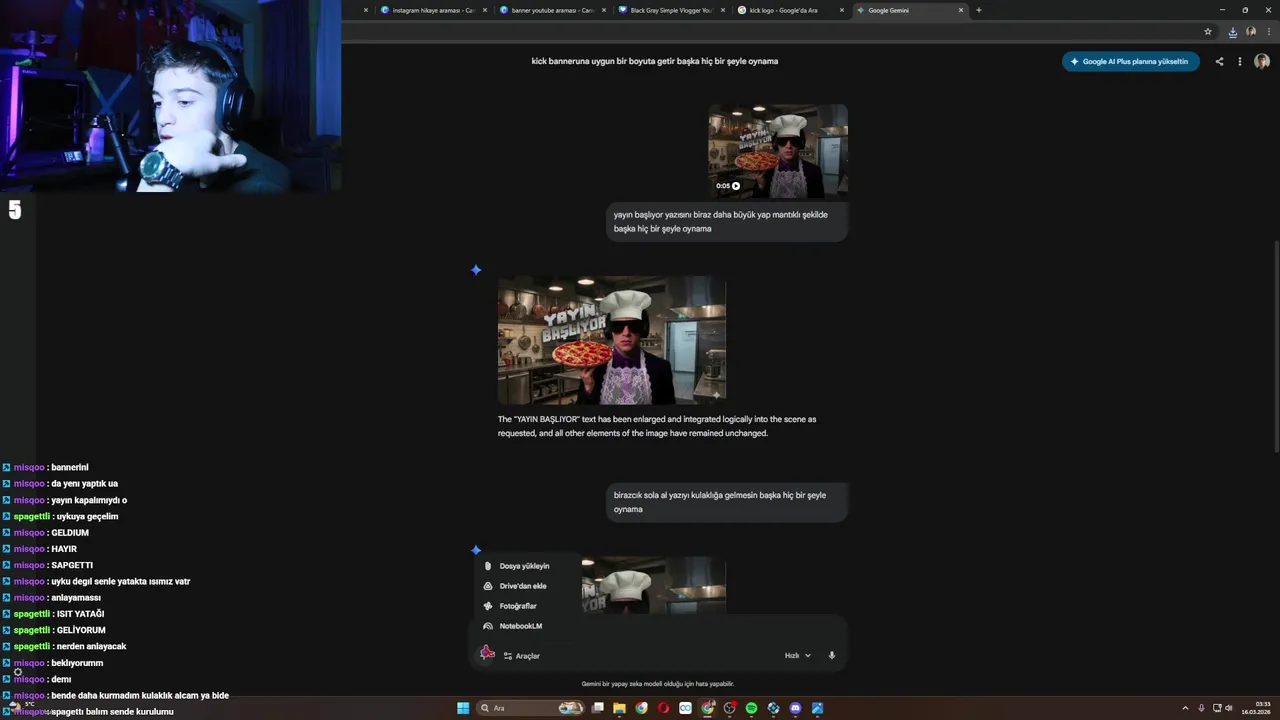This screenshot has width=1280, height=720.
Task: Activate the microphone voice input
Action: pos(831,656)
